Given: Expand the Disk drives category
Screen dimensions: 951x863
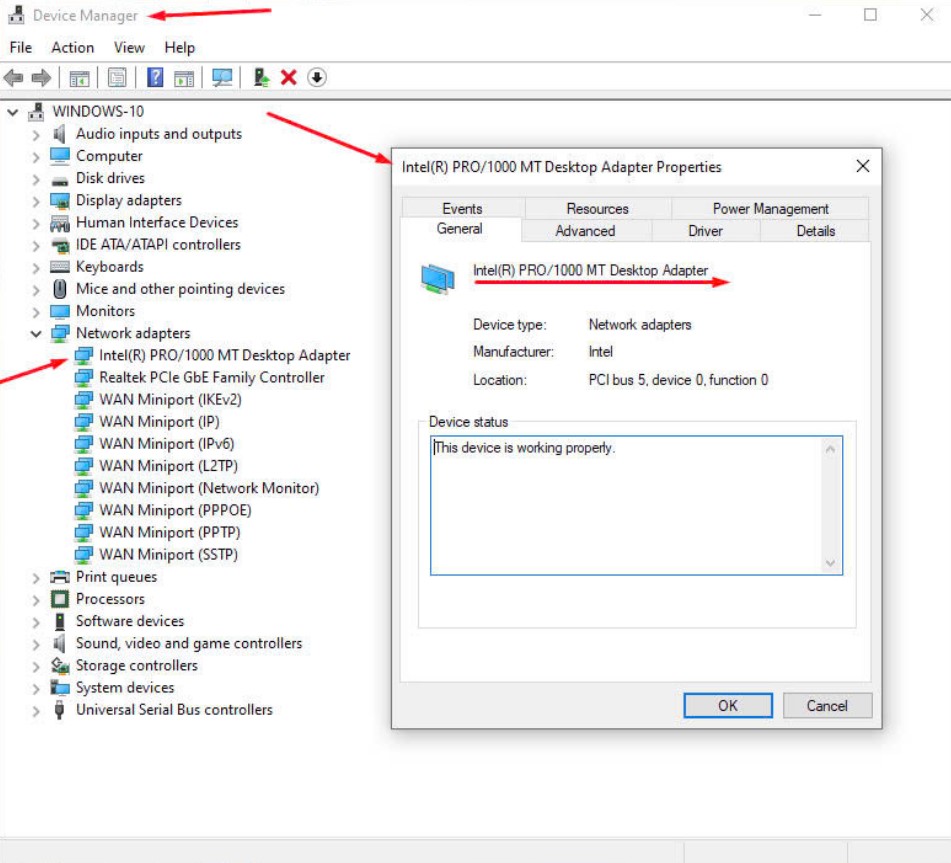Looking at the screenshot, I should coord(36,180).
